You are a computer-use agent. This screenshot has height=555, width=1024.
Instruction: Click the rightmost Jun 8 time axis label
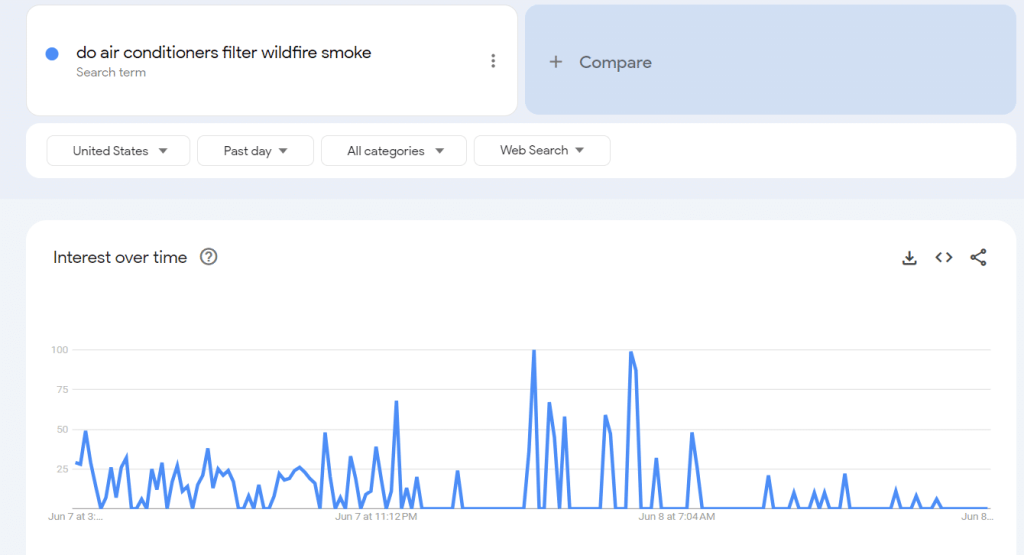click(x=976, y=517)
